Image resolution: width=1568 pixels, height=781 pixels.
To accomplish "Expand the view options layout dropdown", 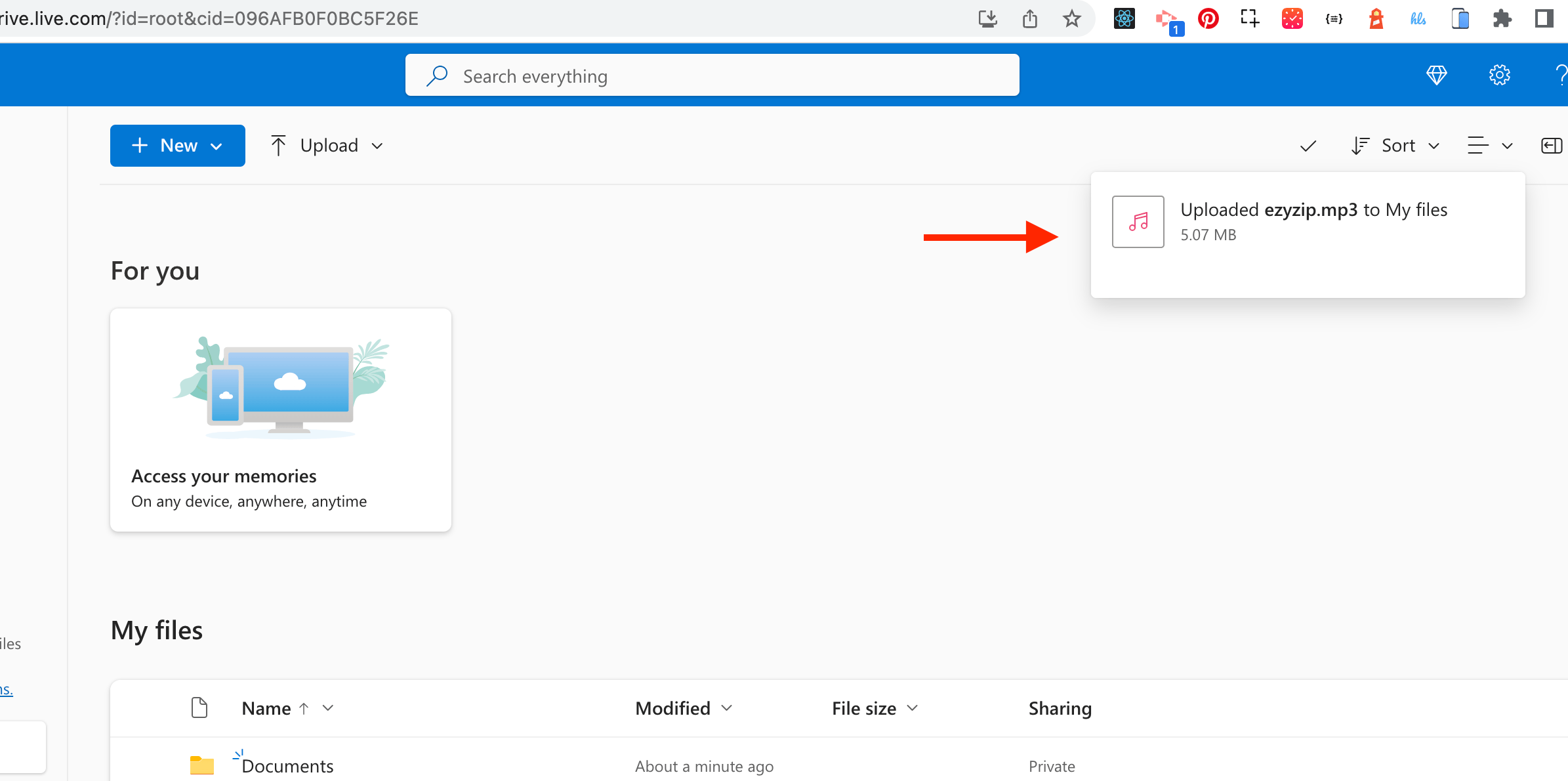I will click(1489, 146).
